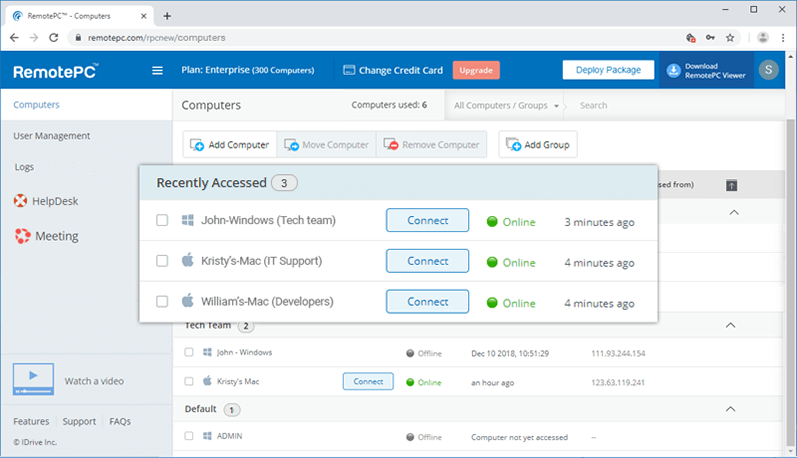Click the upload arrow icon in table header
Image resolution: width=797 pixels, height=458 pixels.
tap(731, 186)
